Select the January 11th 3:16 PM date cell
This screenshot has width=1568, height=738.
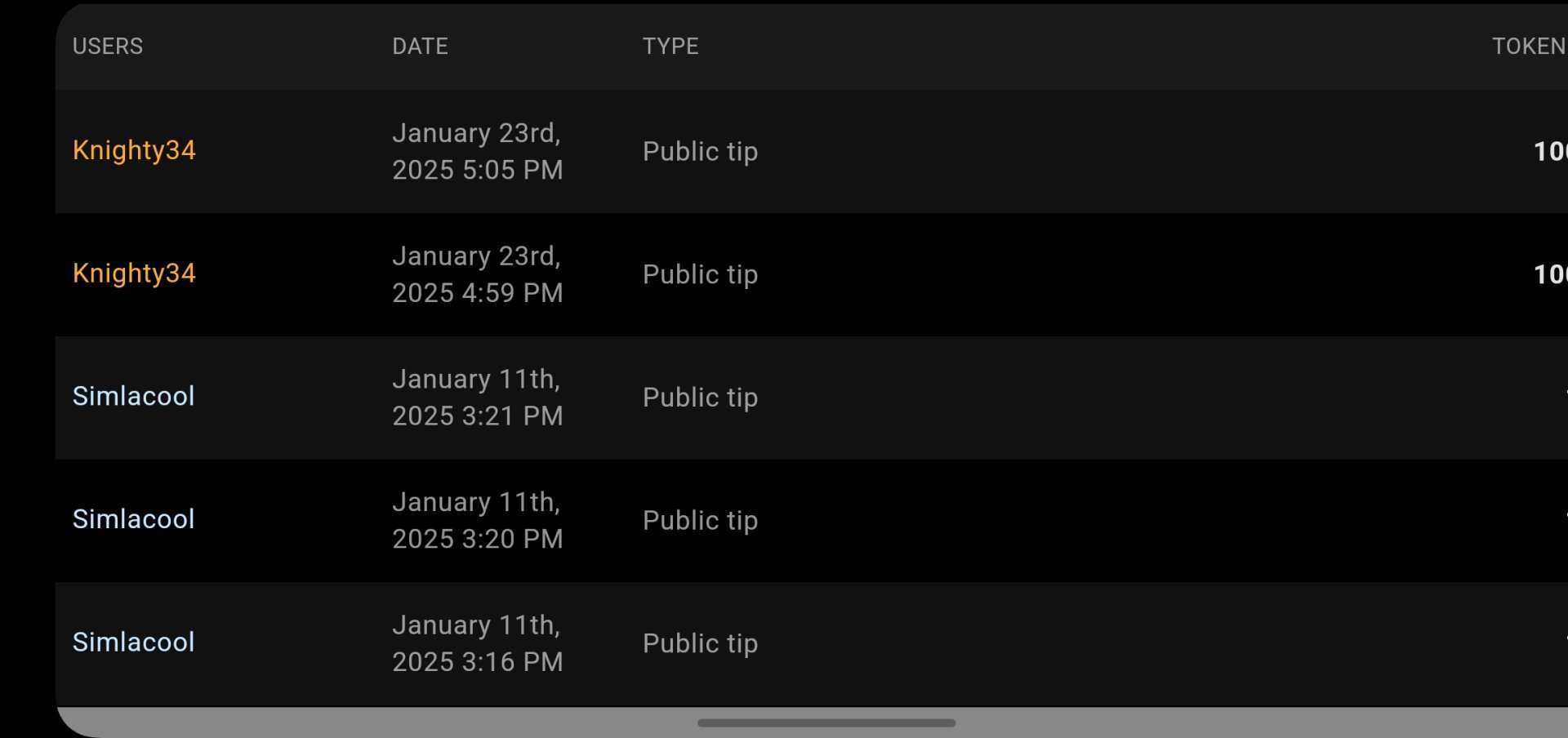click(x=478, y=643)
